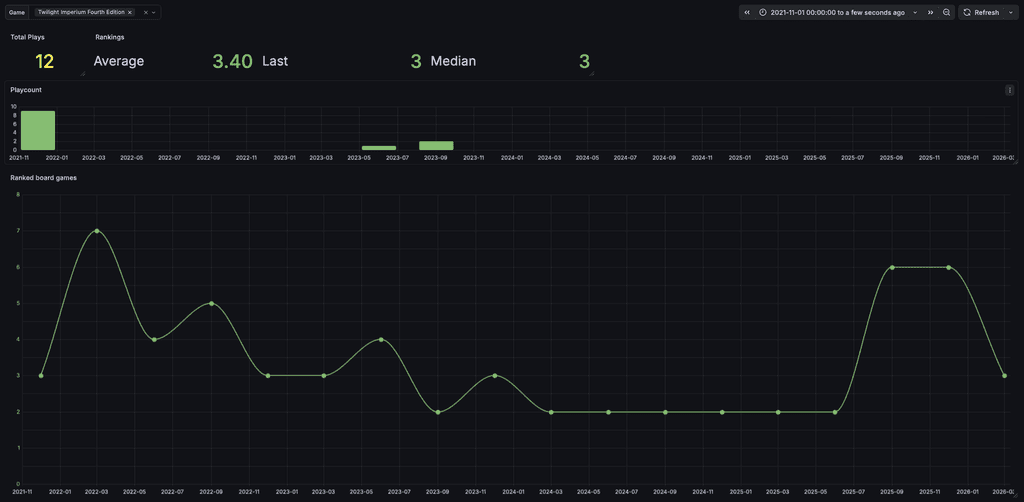Shift time range backwards with double-left arrows
The width and height of the screenshot is (1024, 502).
click(x=747, y=12)
